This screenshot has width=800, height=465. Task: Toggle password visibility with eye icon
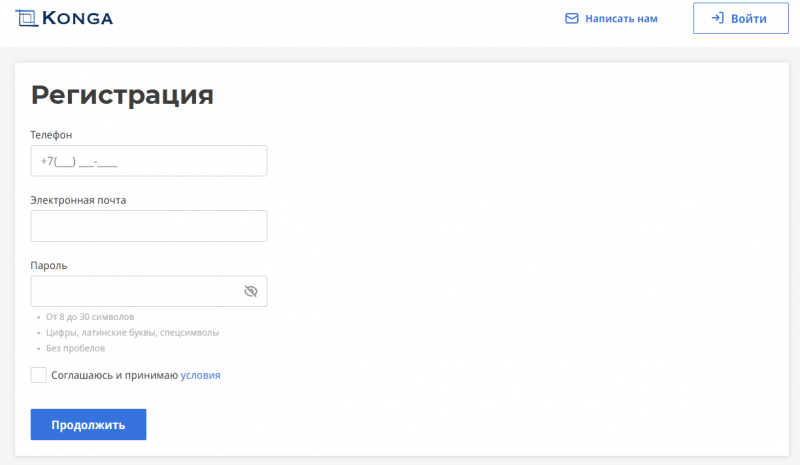pos(251,291)
